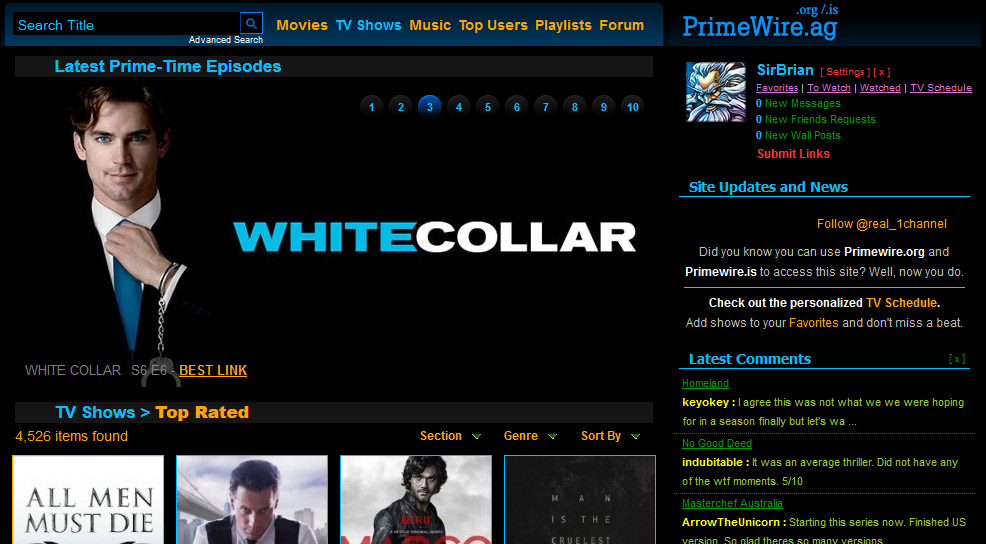Click the White Collar banner image
The image size is (986, 544).
[333, 236]
